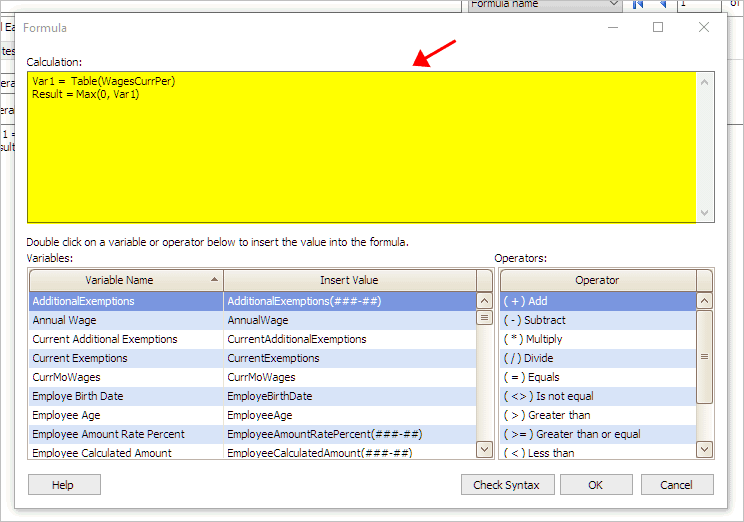744x522 pixels.
Task: Click the Insert Value column header
Action: click(348, 280)
